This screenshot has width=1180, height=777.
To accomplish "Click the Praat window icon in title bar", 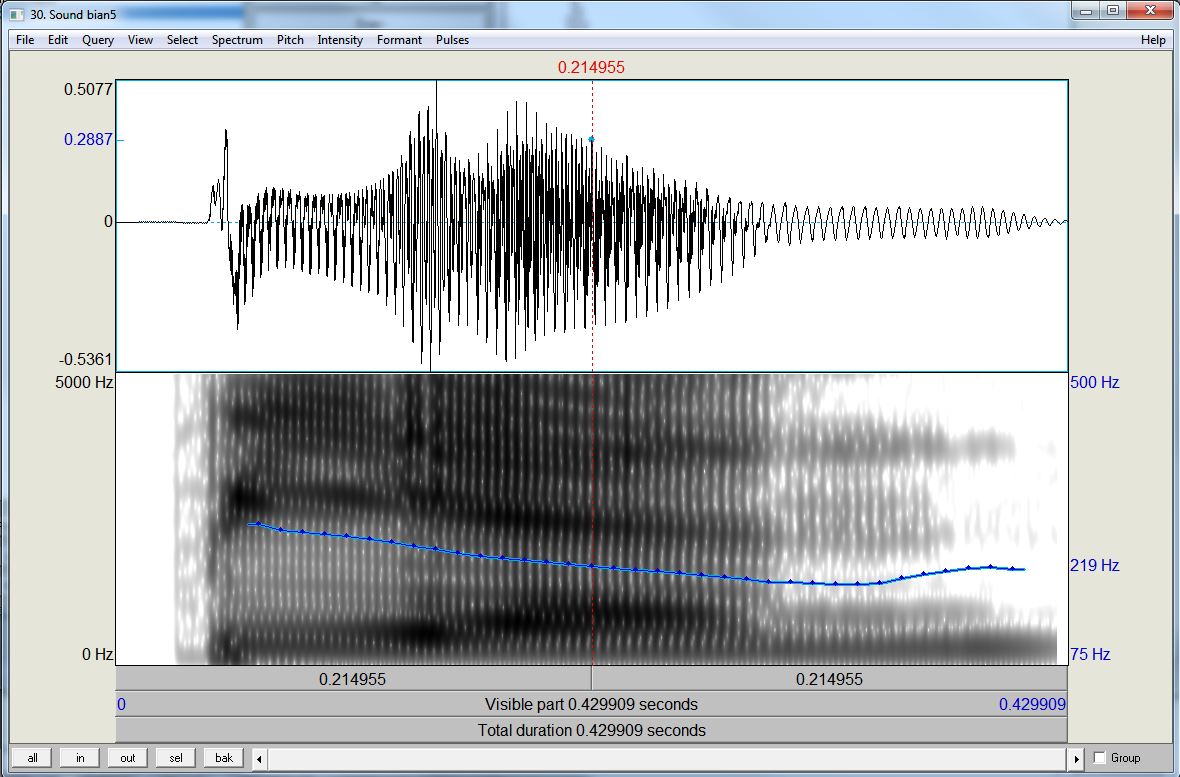I will tap(17, 14).
